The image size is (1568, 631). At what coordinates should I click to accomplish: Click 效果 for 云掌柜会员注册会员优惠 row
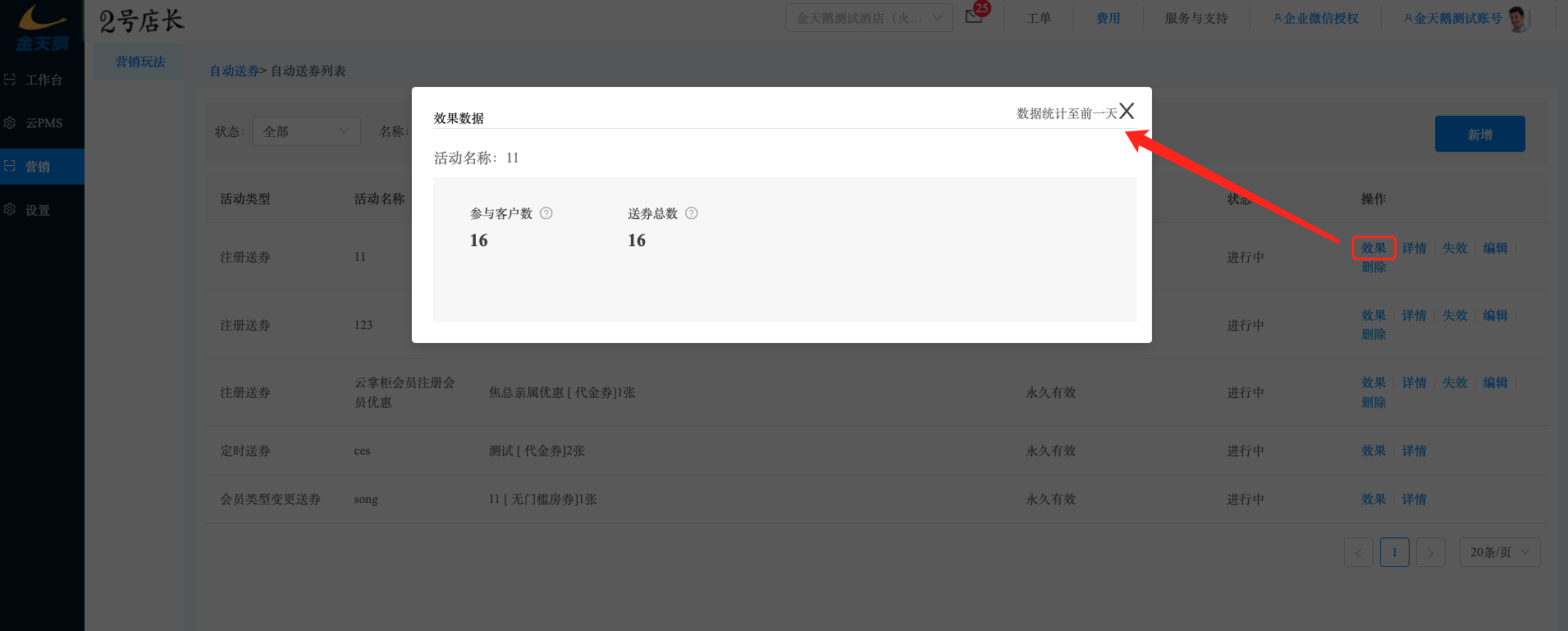pyautogui.click(x=1374, y=382)
